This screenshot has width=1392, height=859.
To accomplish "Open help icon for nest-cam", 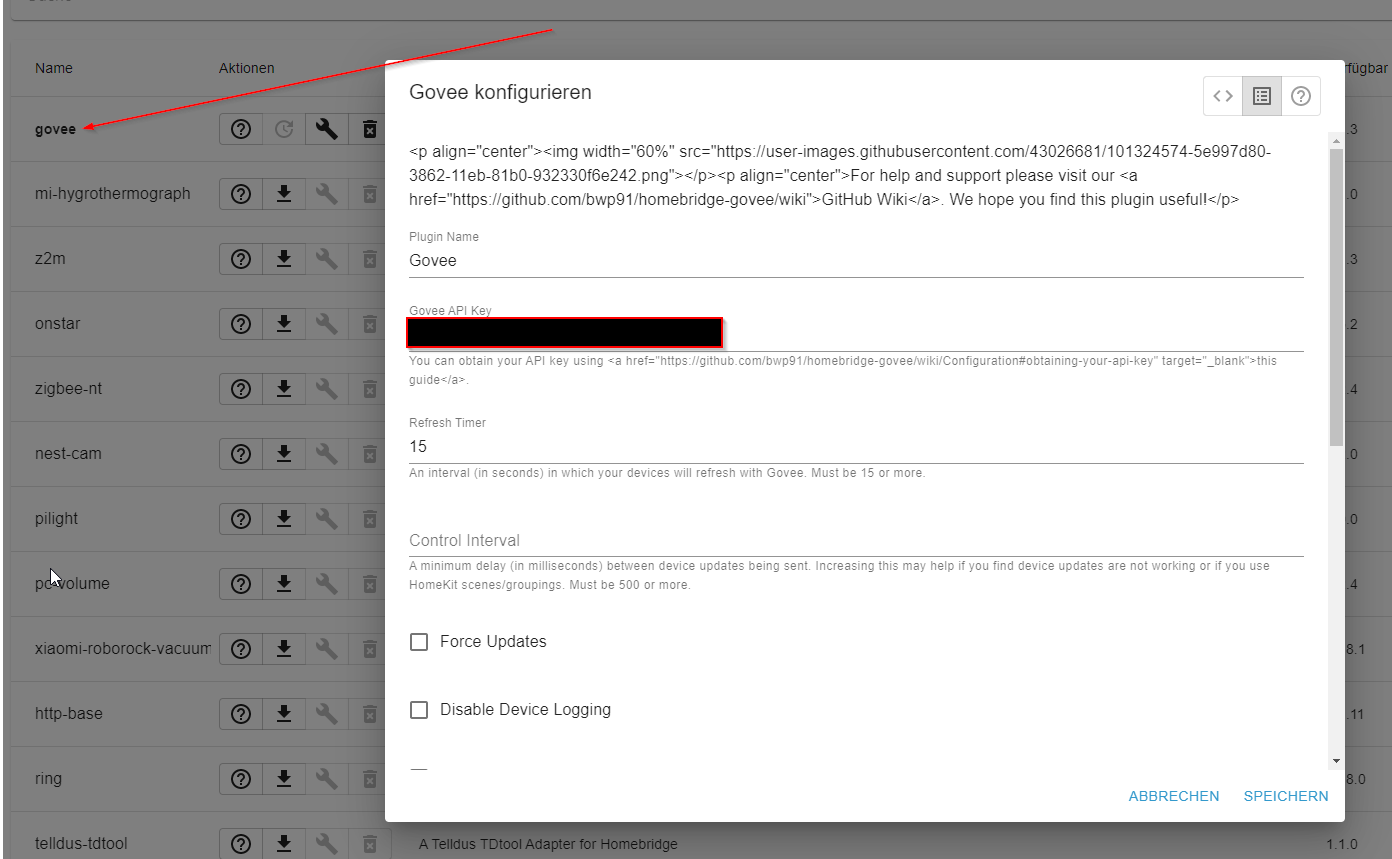I will pos(241,454).
